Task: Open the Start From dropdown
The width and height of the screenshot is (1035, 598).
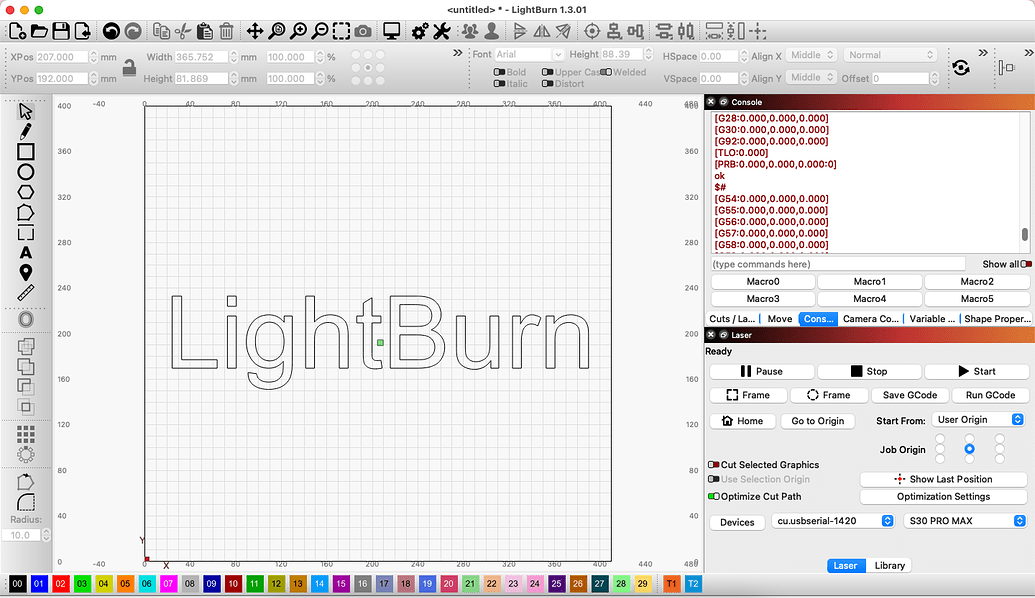Action: click(978, 419)
